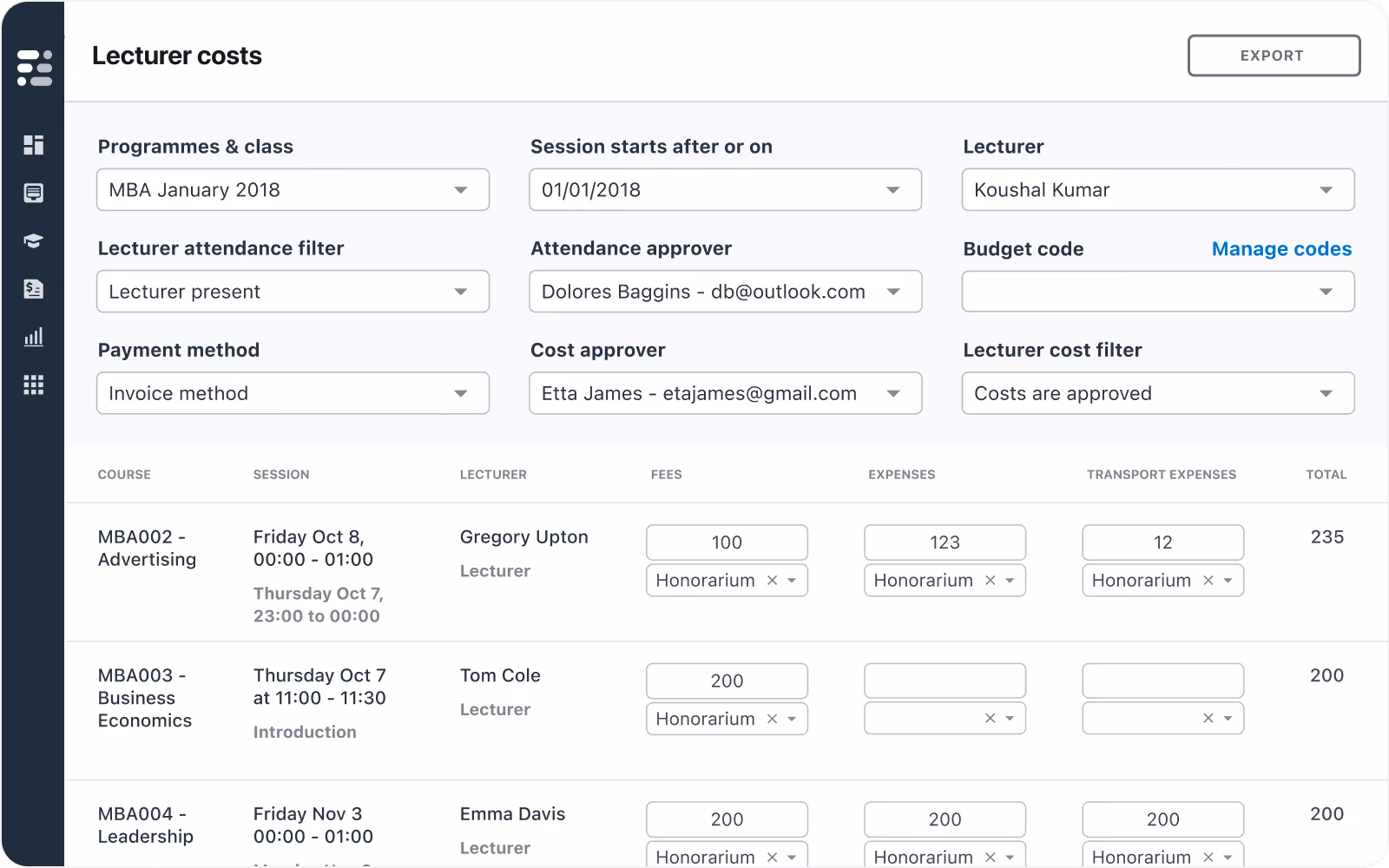1389x868 pixels.
Task: Open the Manage codes link
Action: tap(1281, 249)
